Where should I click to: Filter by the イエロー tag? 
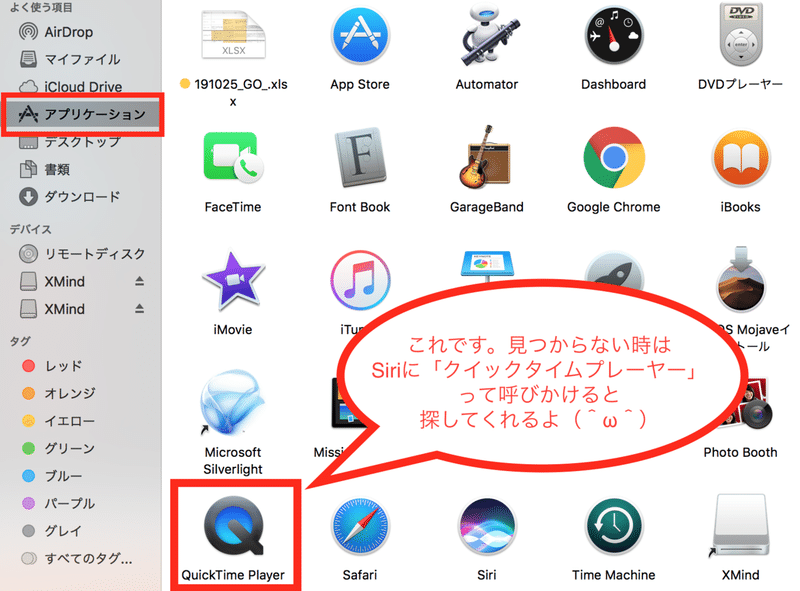click(x=58, y=421)
